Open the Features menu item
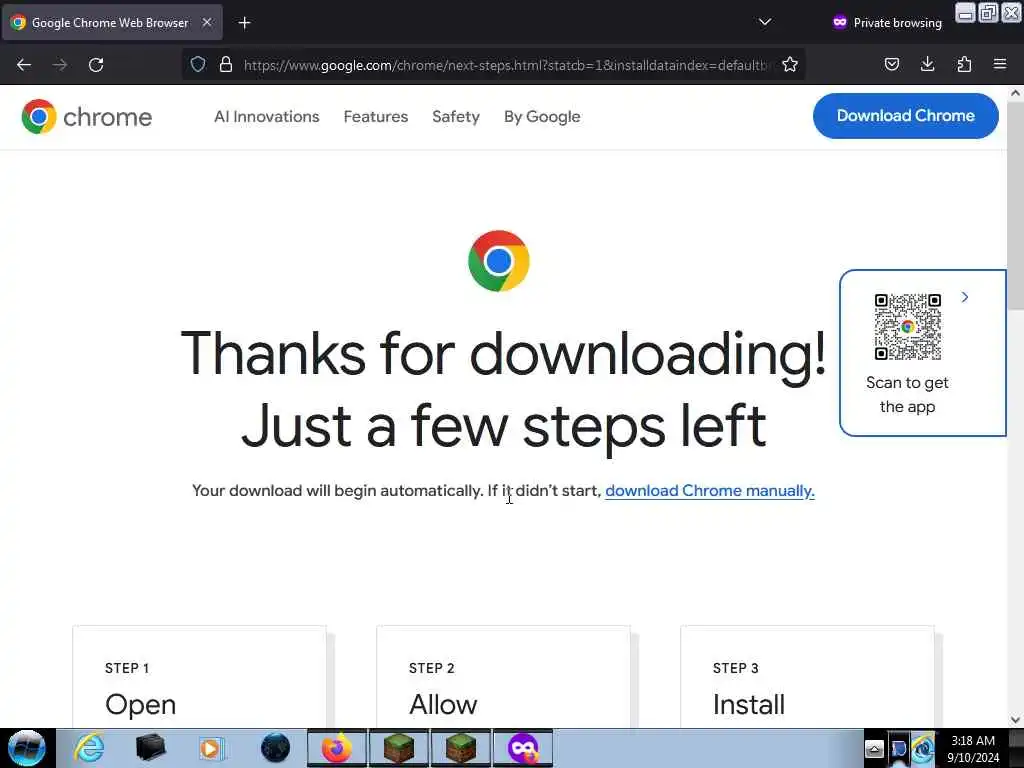This screenshot has width=1024, height=768. 376,116
